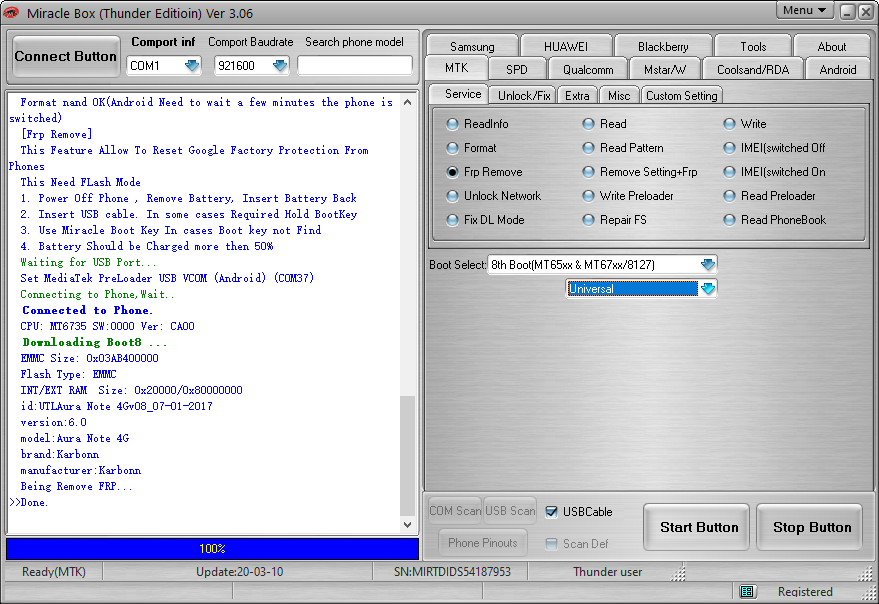Click the "CPU: MT6735 SW:0000 Ver: CA00" log line

[108, 326]
